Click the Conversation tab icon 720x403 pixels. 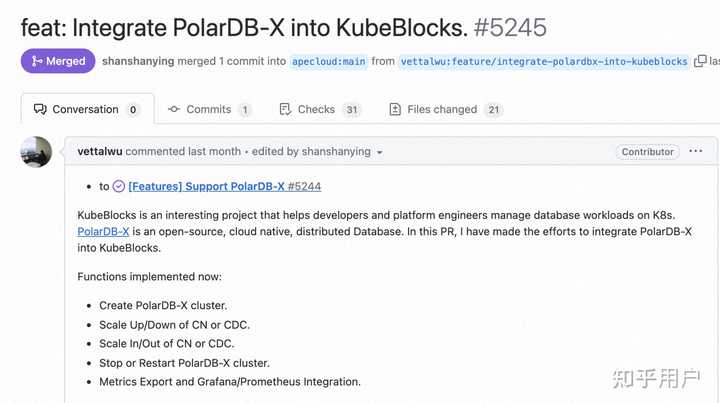[x=40, y=109]
